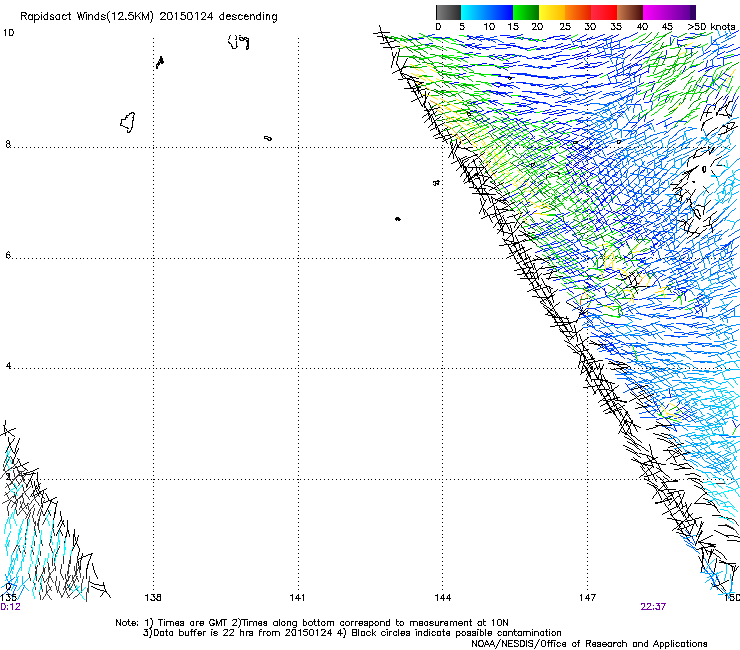The width and height of the screenshot is (740, 650).
Task: Click the 147 longitude axis label
Action: tap(587, 598)
